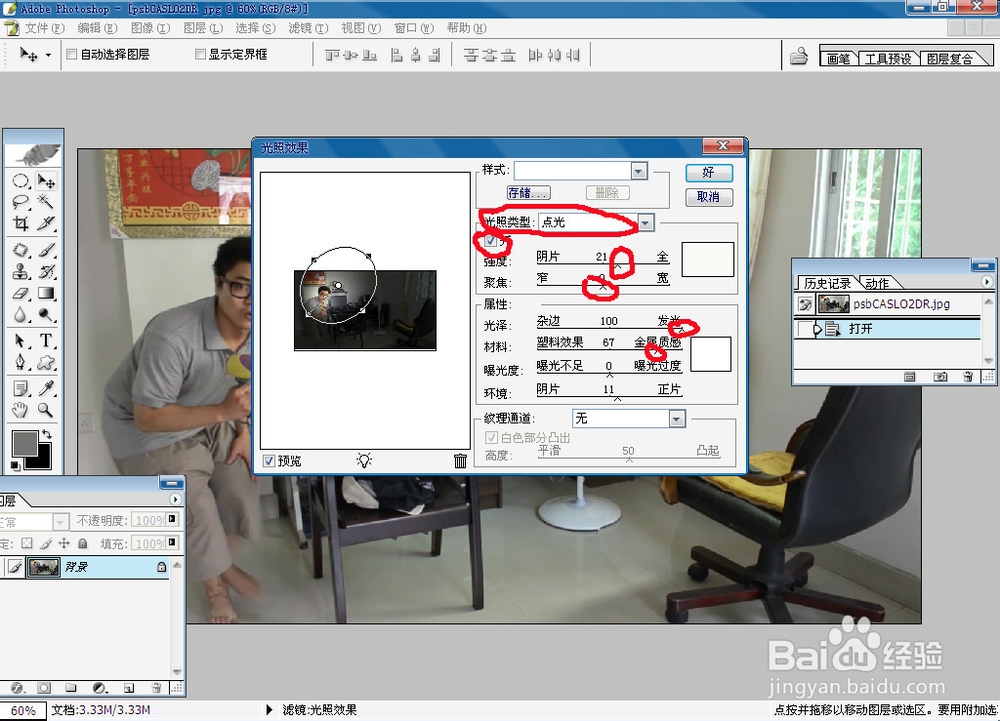Select the Move tool in the toolbox
The width and height of the screenshot is (1000, 721).
[x=46, y=182]
